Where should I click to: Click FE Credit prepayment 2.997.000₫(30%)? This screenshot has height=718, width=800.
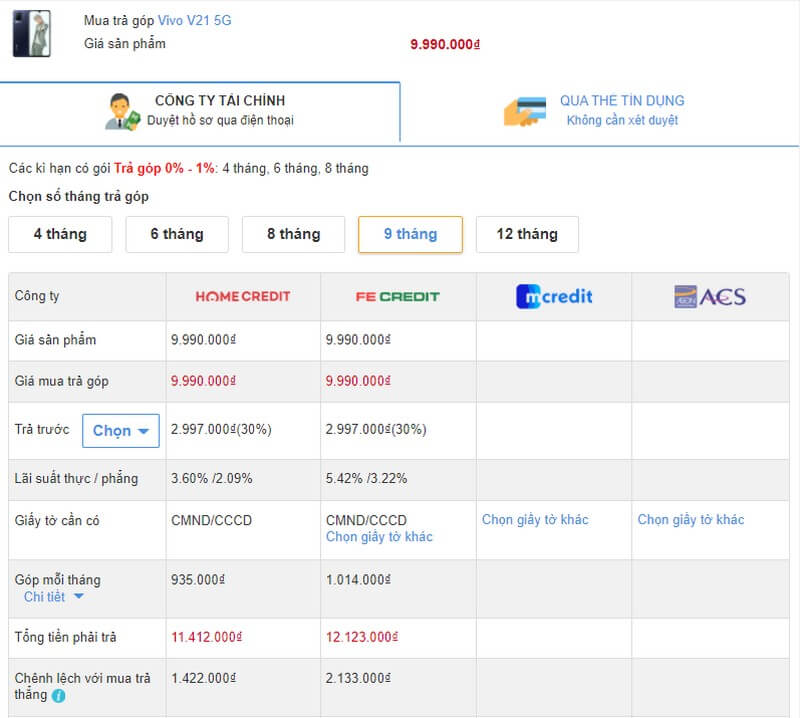376,429
